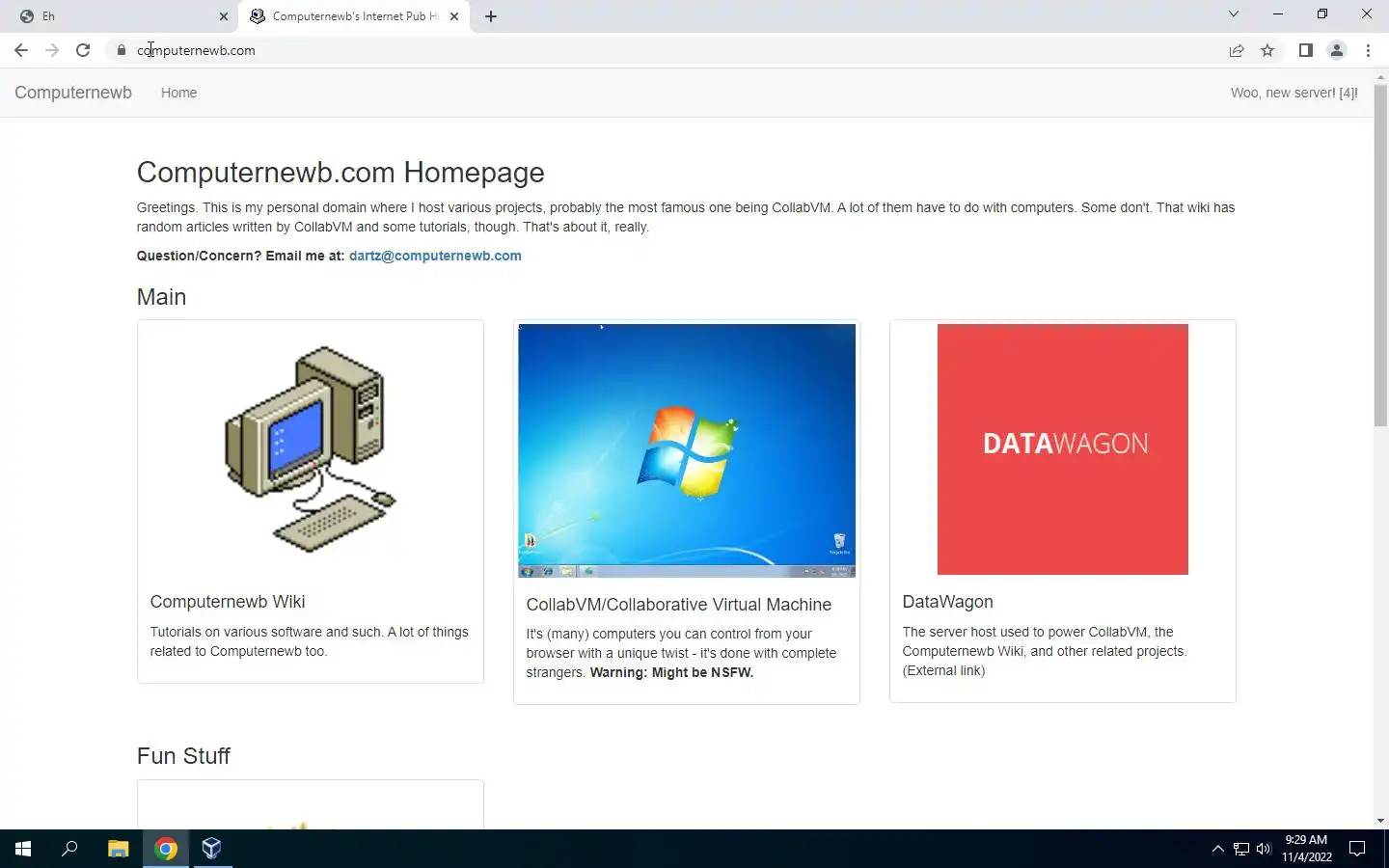Viewport: 1389px width, 868px height.
Task: Click 'Woo, new server! [4]!' text
Action: pos(1294,93)
